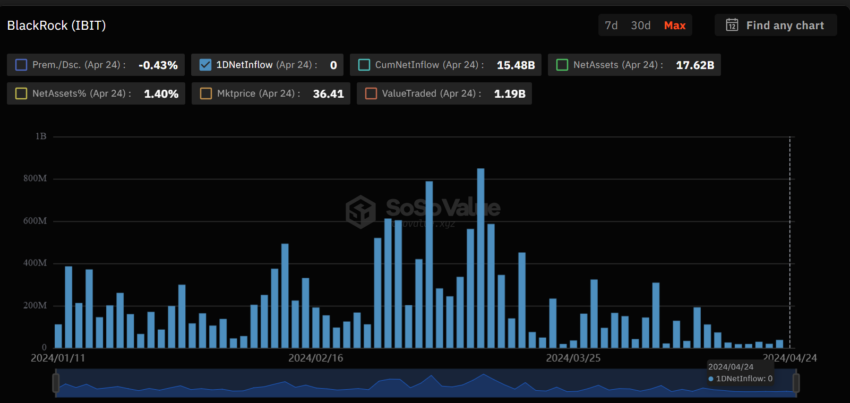Click the right handle of the range slider
Screen dimensions: 850x403
point(796,383)
